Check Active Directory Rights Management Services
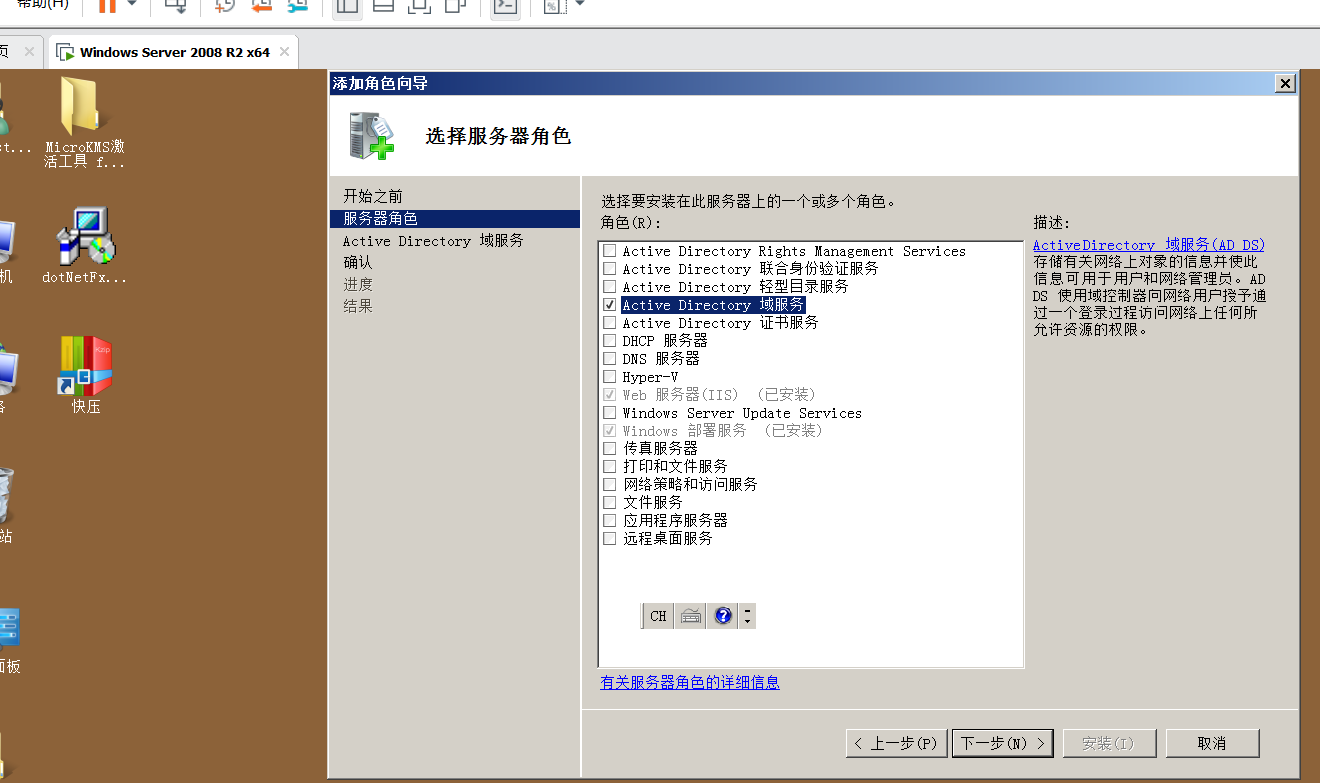Image resolution: width=1320 pixels, height=783 pixels. [x=610, y=251]
